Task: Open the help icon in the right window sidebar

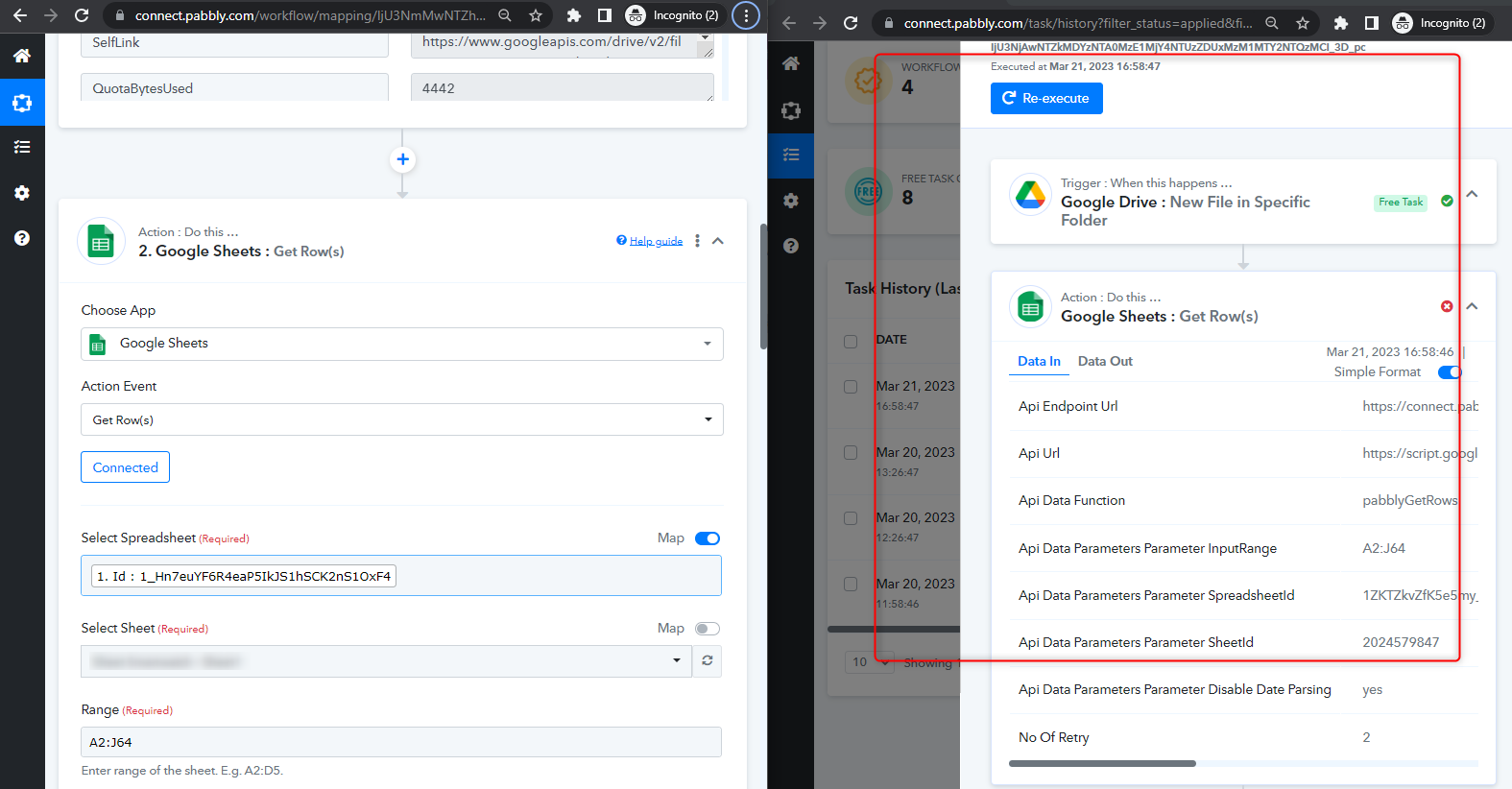Action: [791, 246]
